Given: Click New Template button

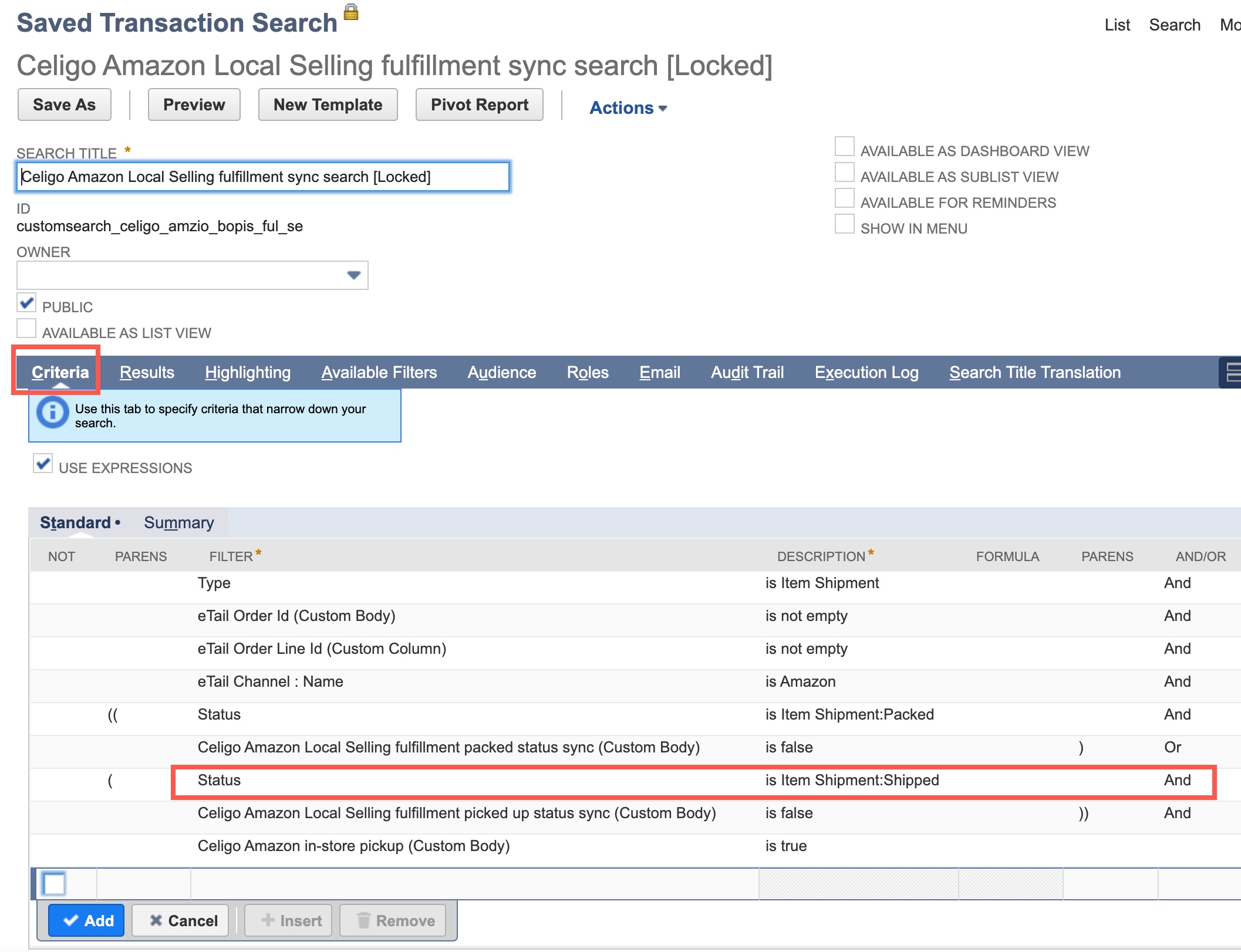Looking at the screenshot, I should [x=328, y=104].
